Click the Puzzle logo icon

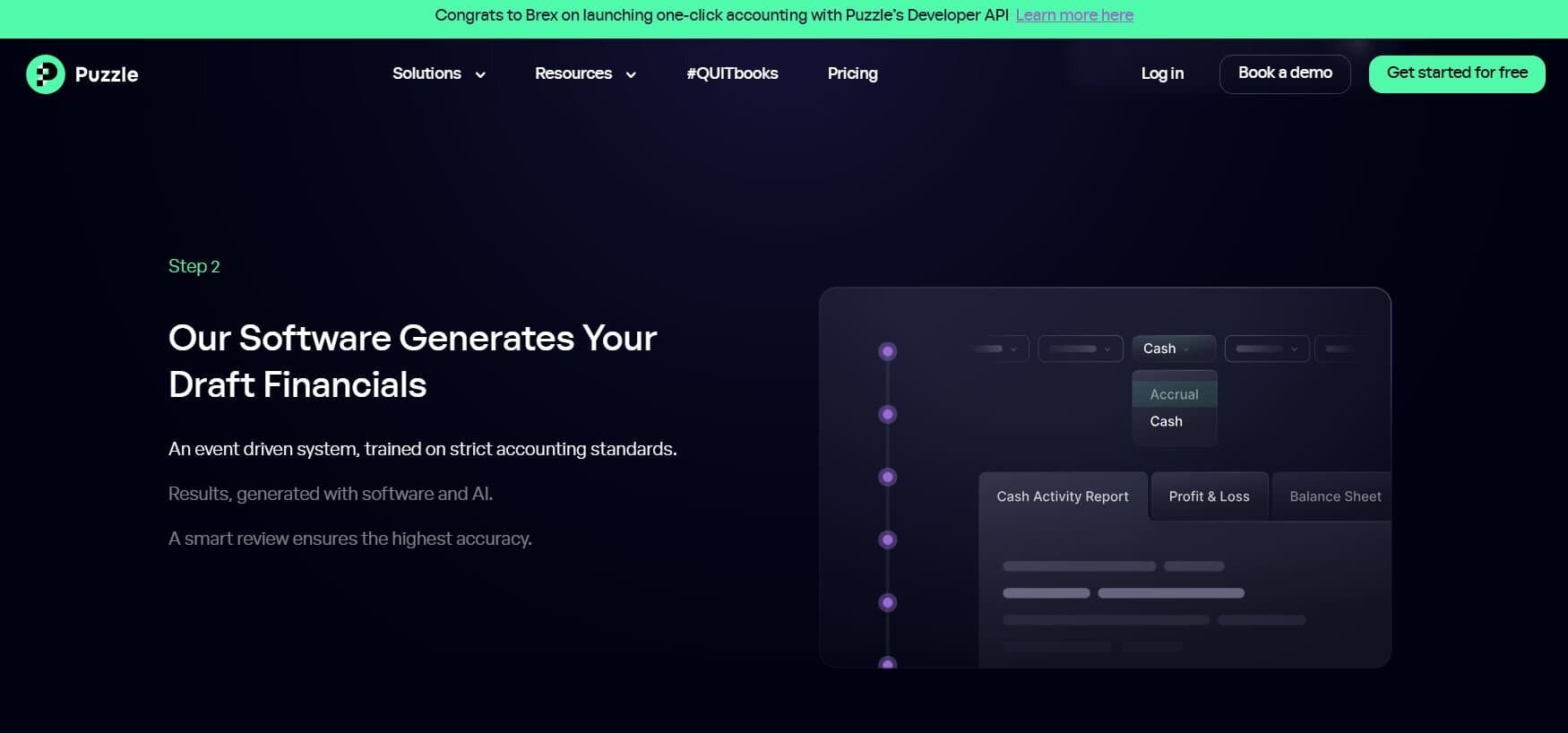pos(46,74)
